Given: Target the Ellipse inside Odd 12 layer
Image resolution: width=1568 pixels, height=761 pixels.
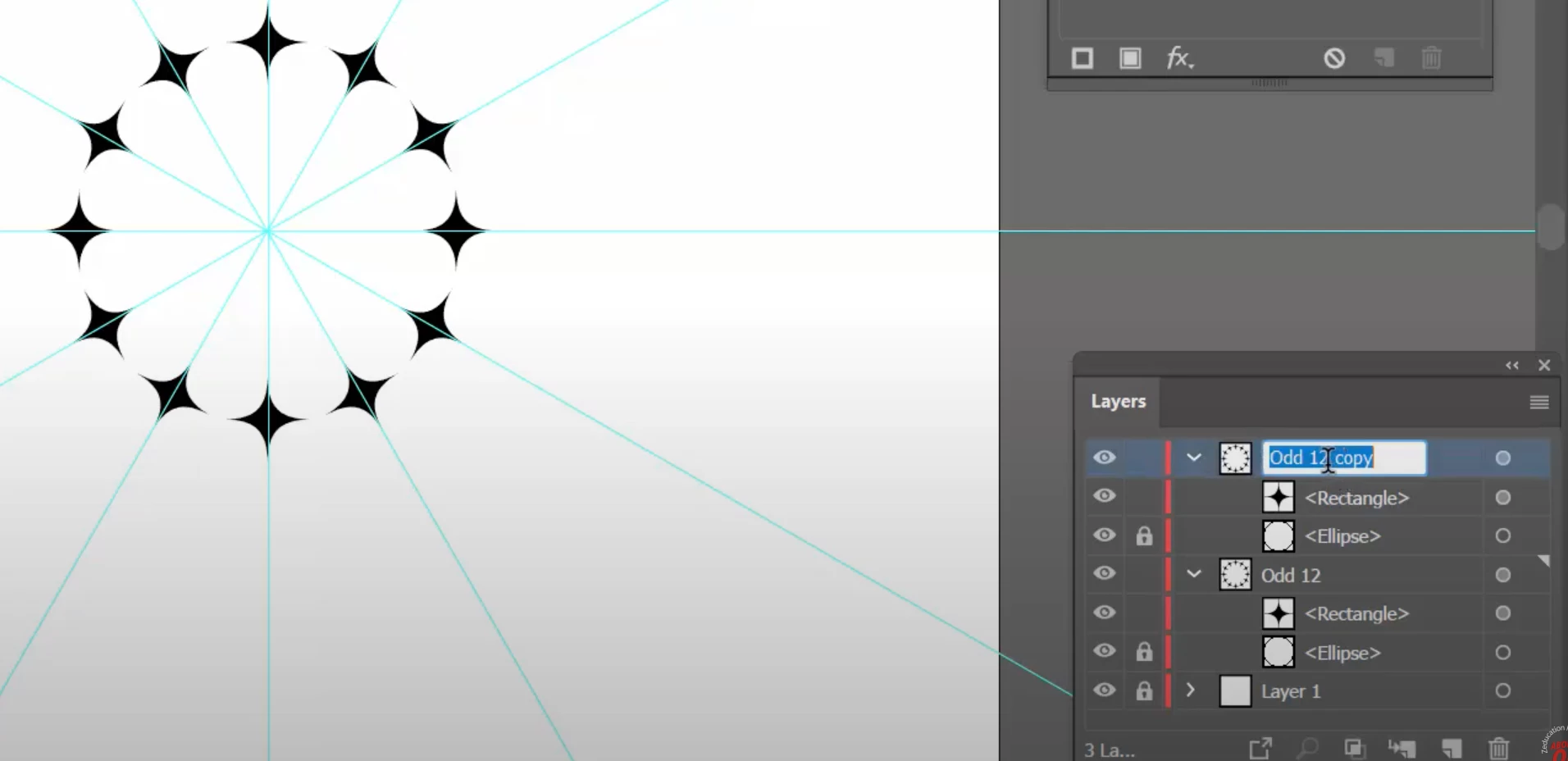Looking at the screenshot, I should [1502, 652].
